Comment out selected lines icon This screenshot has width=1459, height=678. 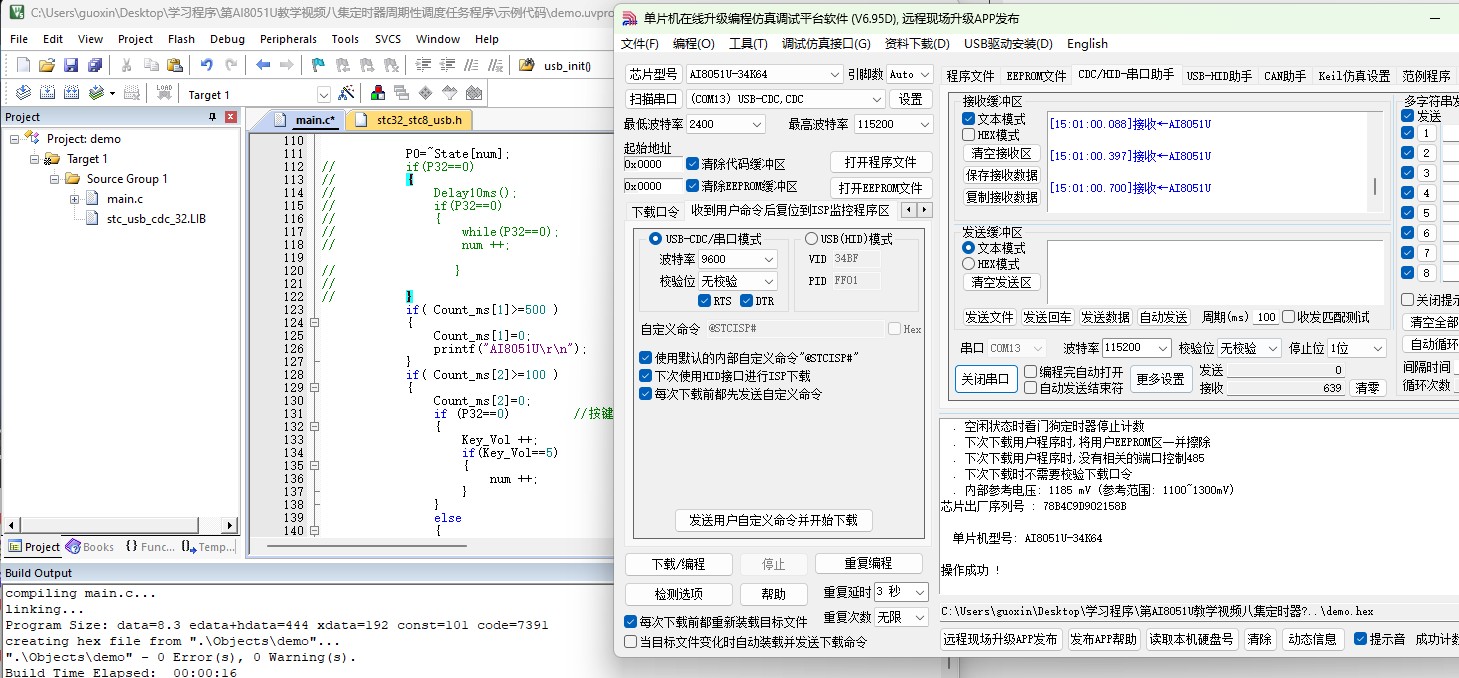click(470, 65)
